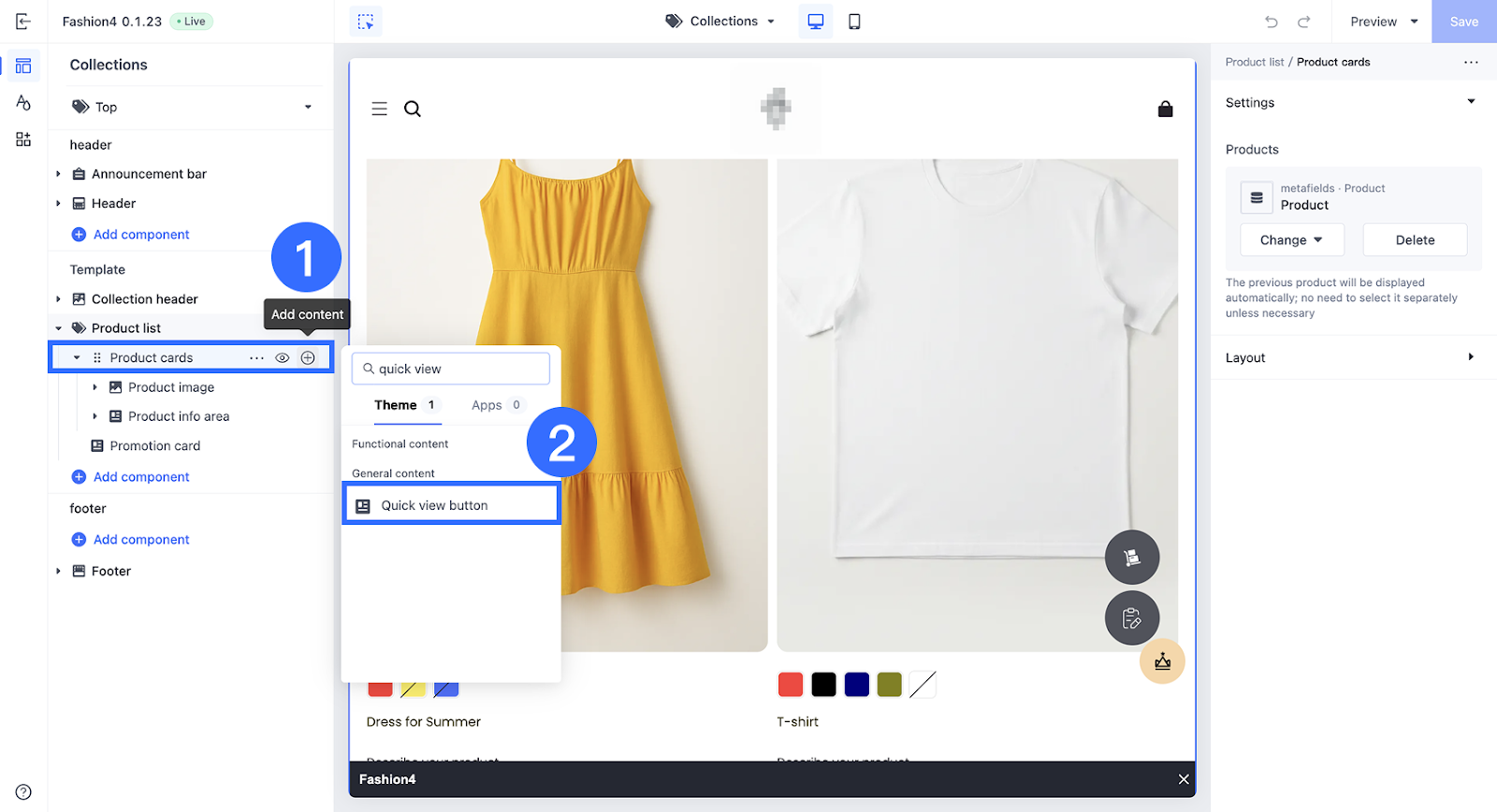
Task: Open the help question mark icon
Action: 23,791
